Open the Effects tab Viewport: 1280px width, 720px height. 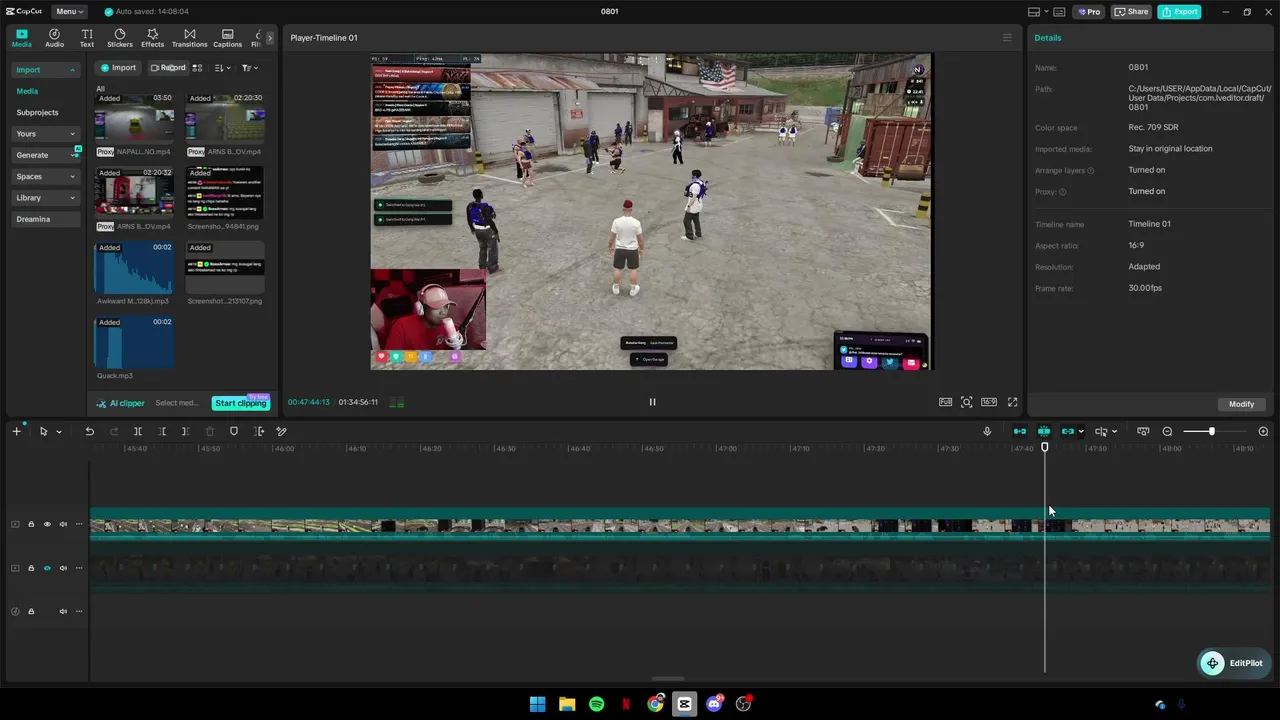(153, 38)
